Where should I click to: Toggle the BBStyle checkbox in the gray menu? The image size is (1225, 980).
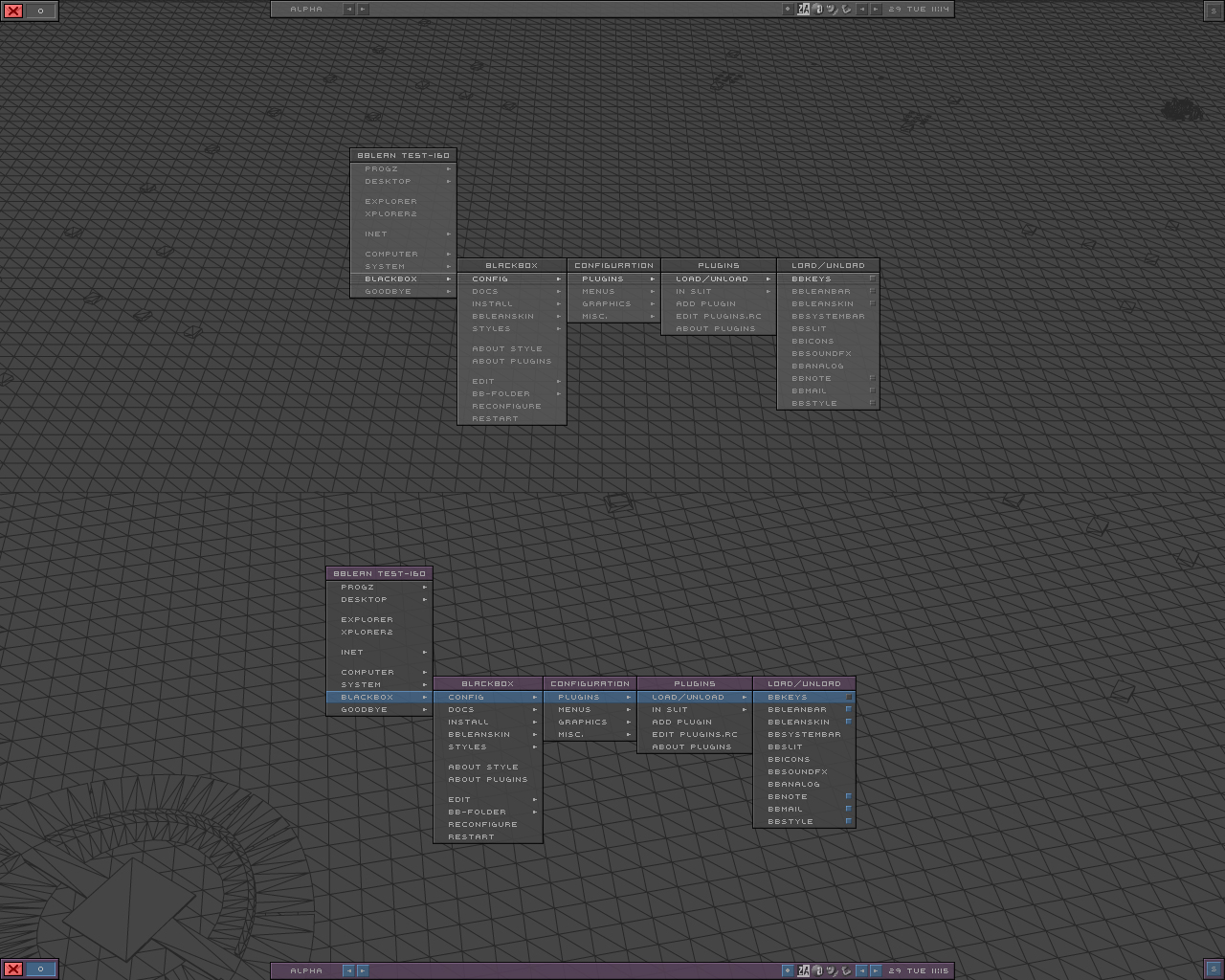coord(872,403)
